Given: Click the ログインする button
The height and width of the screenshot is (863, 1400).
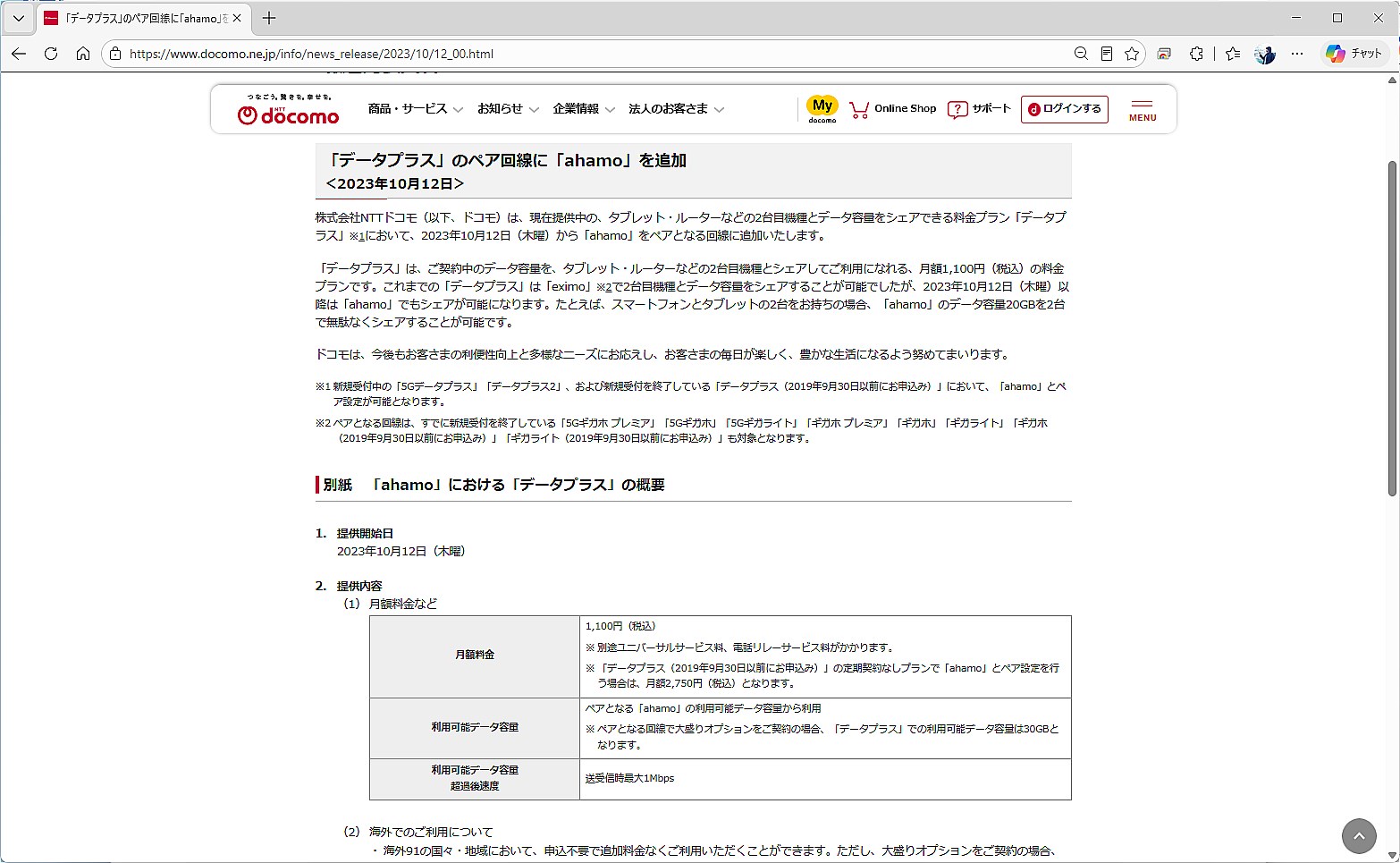Looking at the screenshot, I should (x=1065, y=109).
